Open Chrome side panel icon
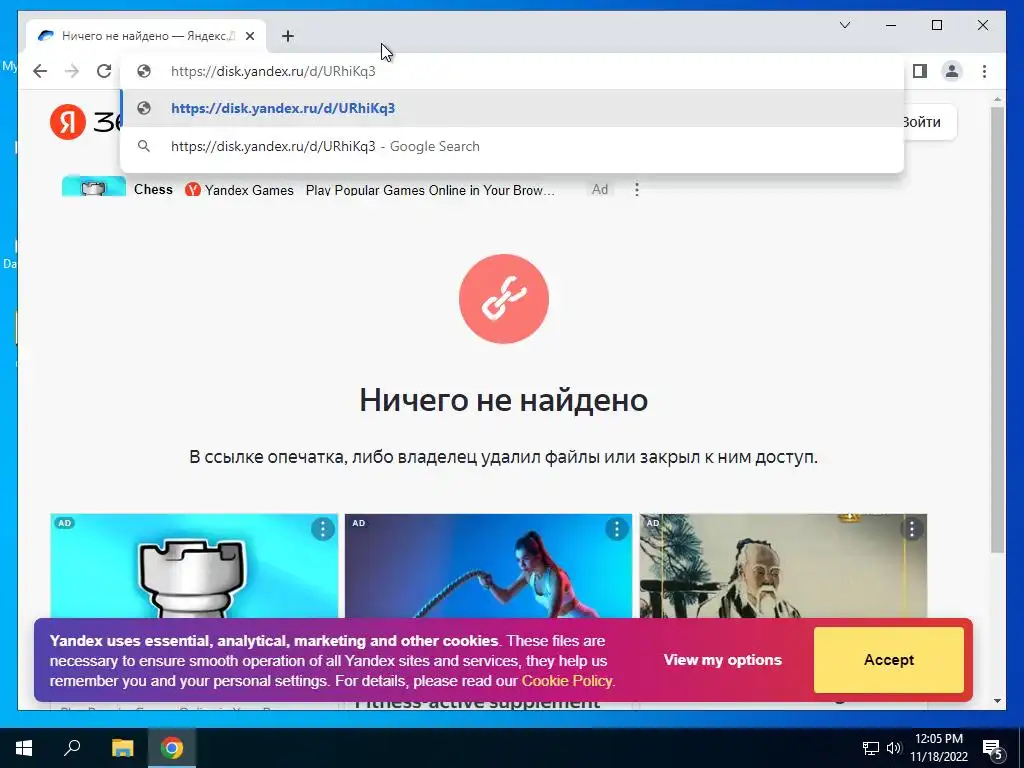Image resolution: width=1024 pixels, height=768 pixels. point(920,71)
